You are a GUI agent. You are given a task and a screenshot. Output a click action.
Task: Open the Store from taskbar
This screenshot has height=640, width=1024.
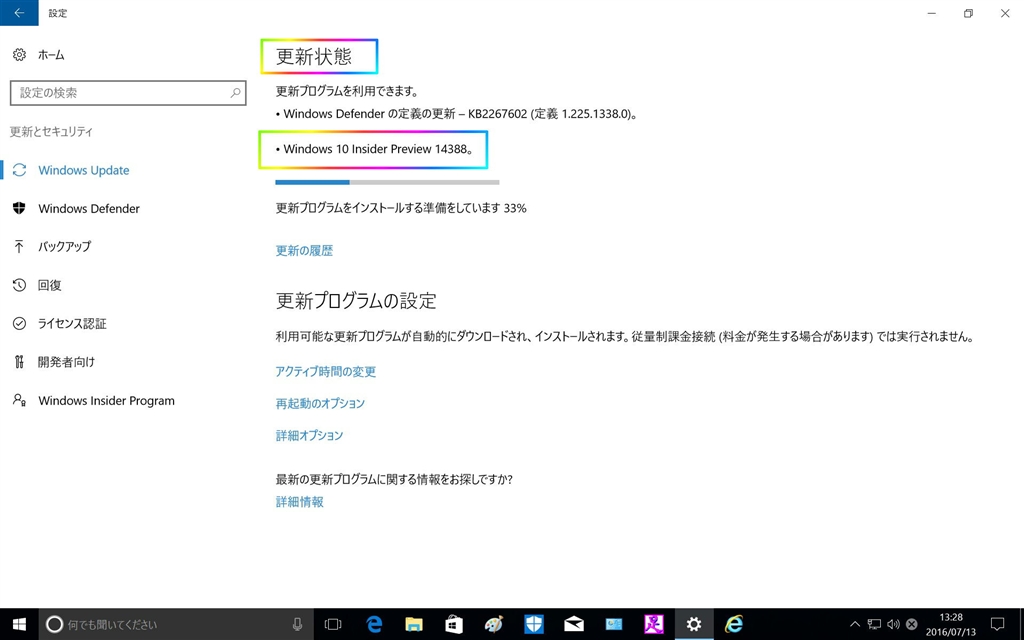[x=454, y=624]
